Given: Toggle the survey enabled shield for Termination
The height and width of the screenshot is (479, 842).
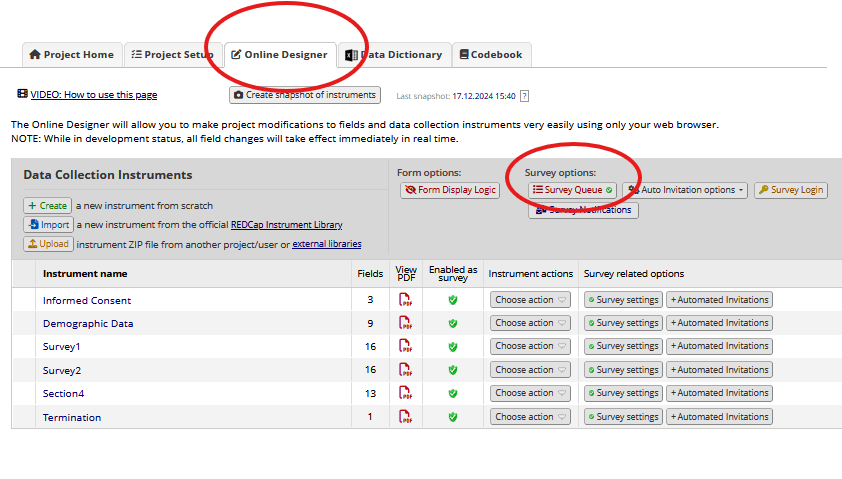Looking at the screenshot, I should tap(453, 417).
